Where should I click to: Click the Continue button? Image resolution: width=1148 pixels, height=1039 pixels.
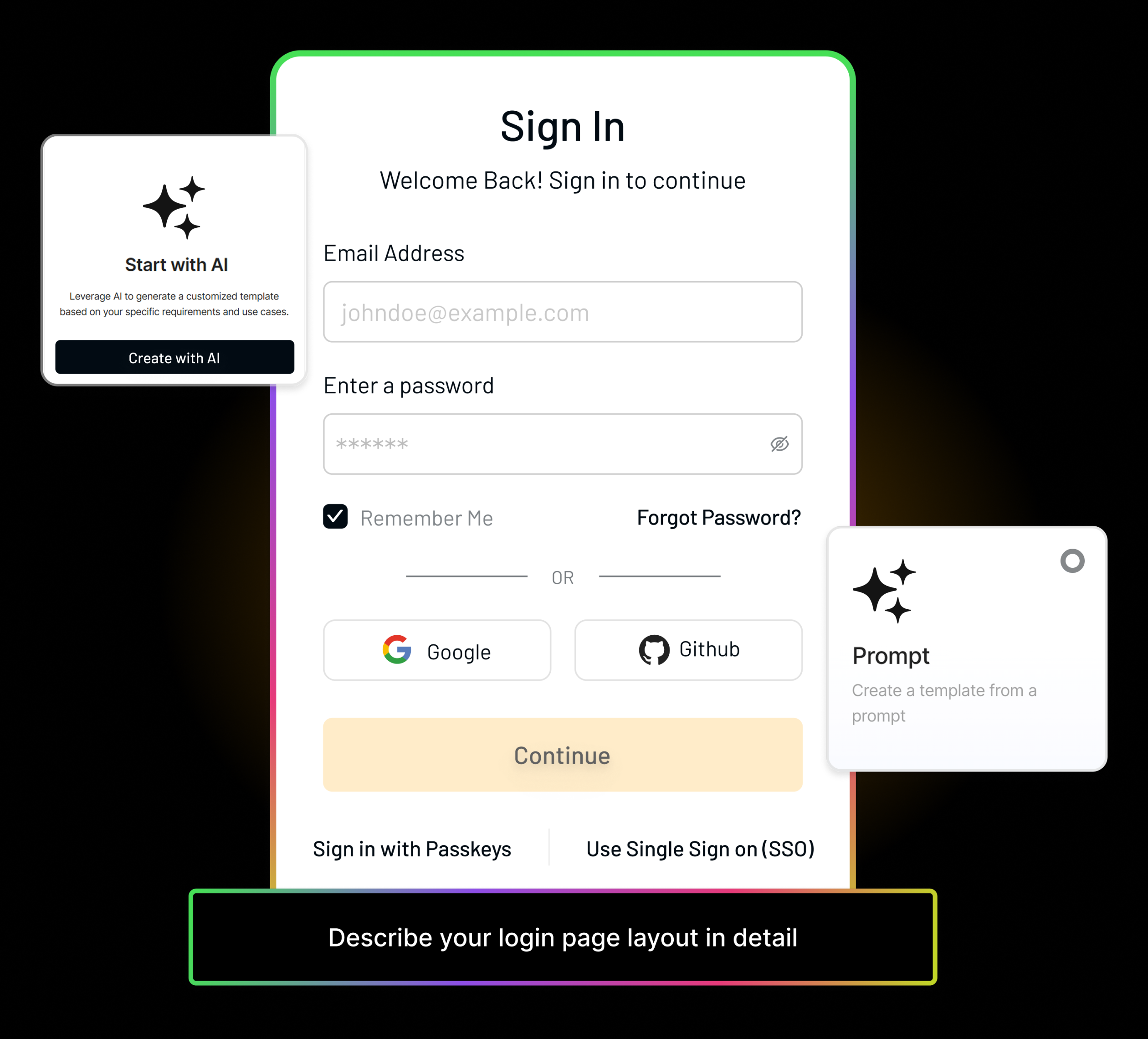(x=563, y=755)
